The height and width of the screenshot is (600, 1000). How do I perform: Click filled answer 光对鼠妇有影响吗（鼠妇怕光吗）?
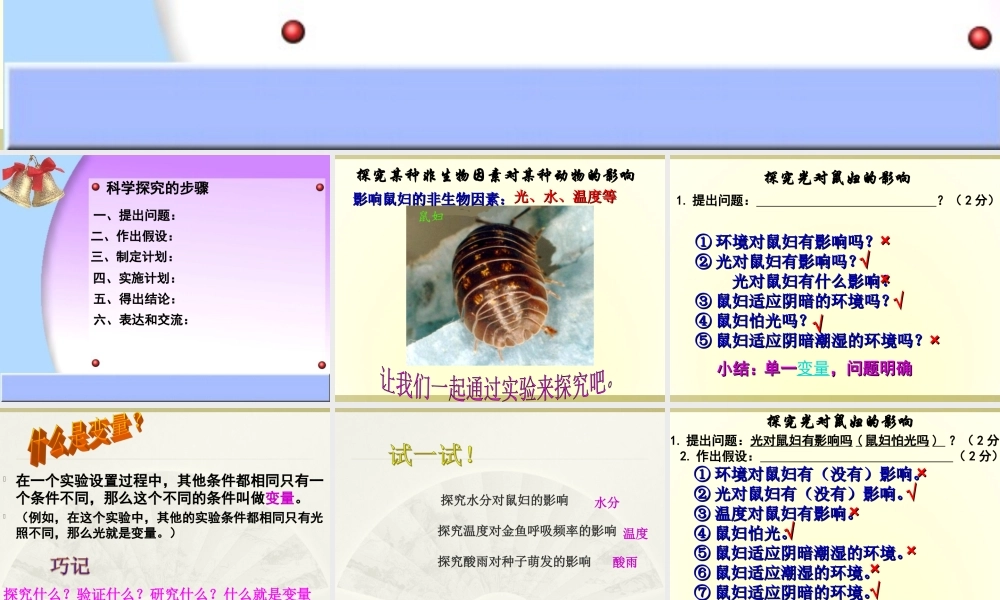point(846,441)
